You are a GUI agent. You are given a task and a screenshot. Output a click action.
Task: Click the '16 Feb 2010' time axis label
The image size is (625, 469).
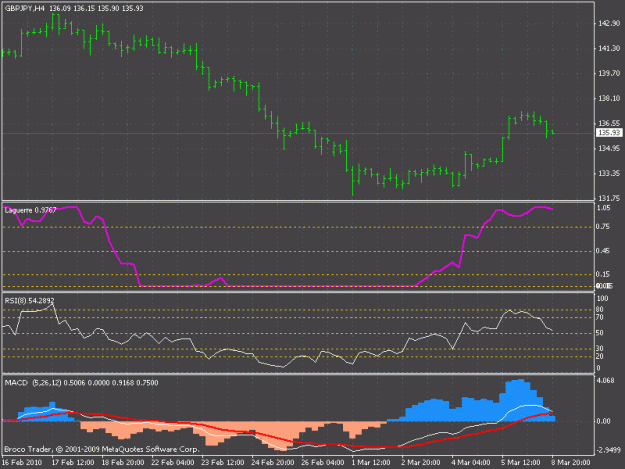(22, 463)
